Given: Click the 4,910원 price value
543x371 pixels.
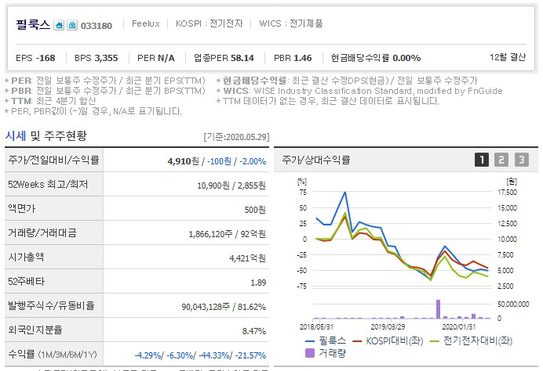Looking at the screenshot, I should pos(184,161).
